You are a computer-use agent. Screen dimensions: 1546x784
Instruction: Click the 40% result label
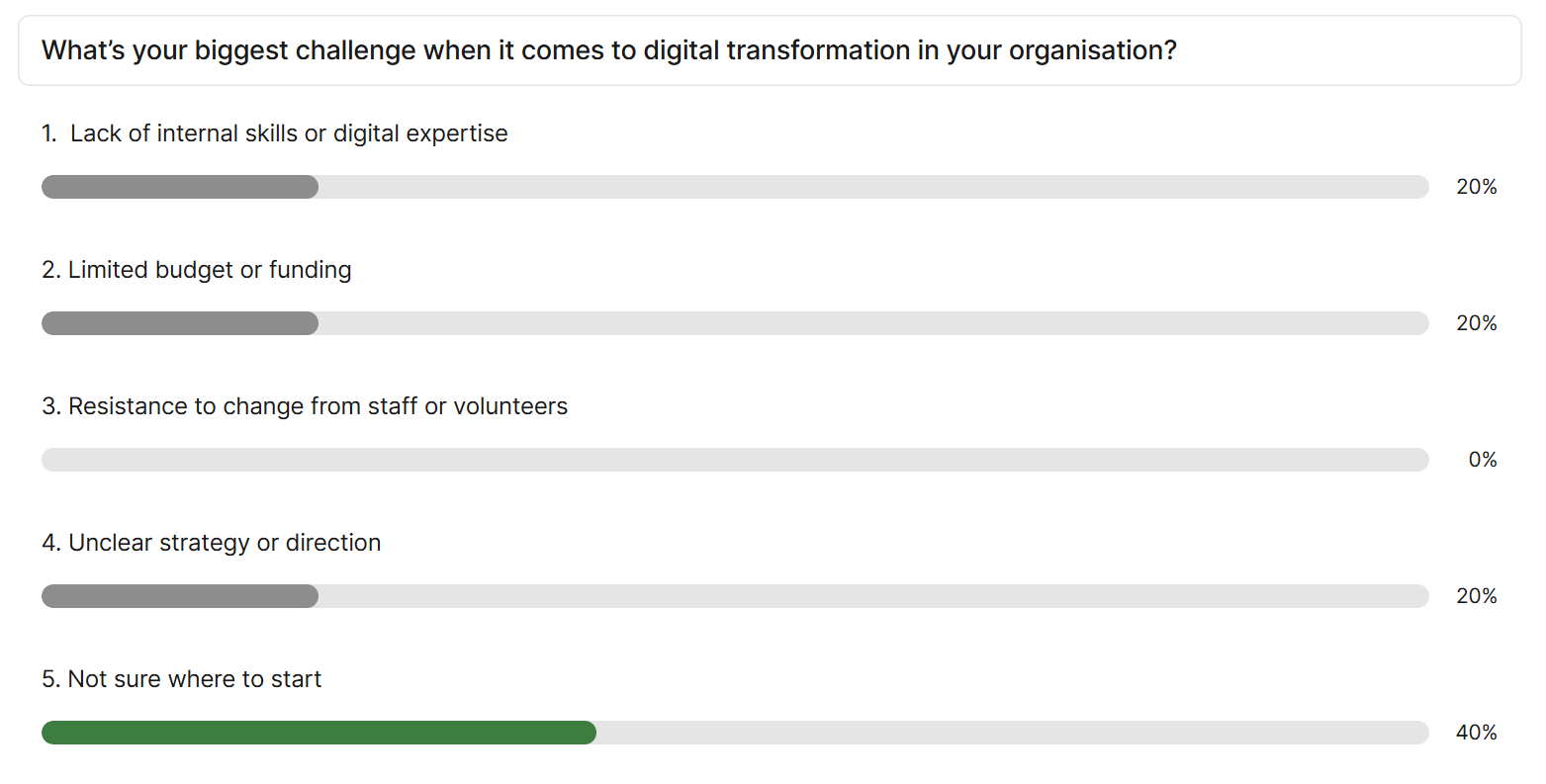[x=1477, y=733]
